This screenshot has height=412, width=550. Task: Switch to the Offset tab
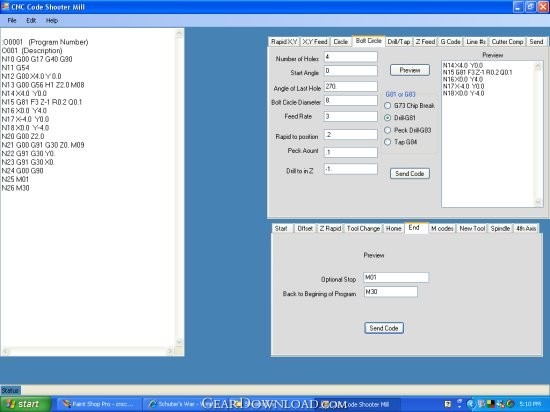pyautogui.click(x=305, y=229)
